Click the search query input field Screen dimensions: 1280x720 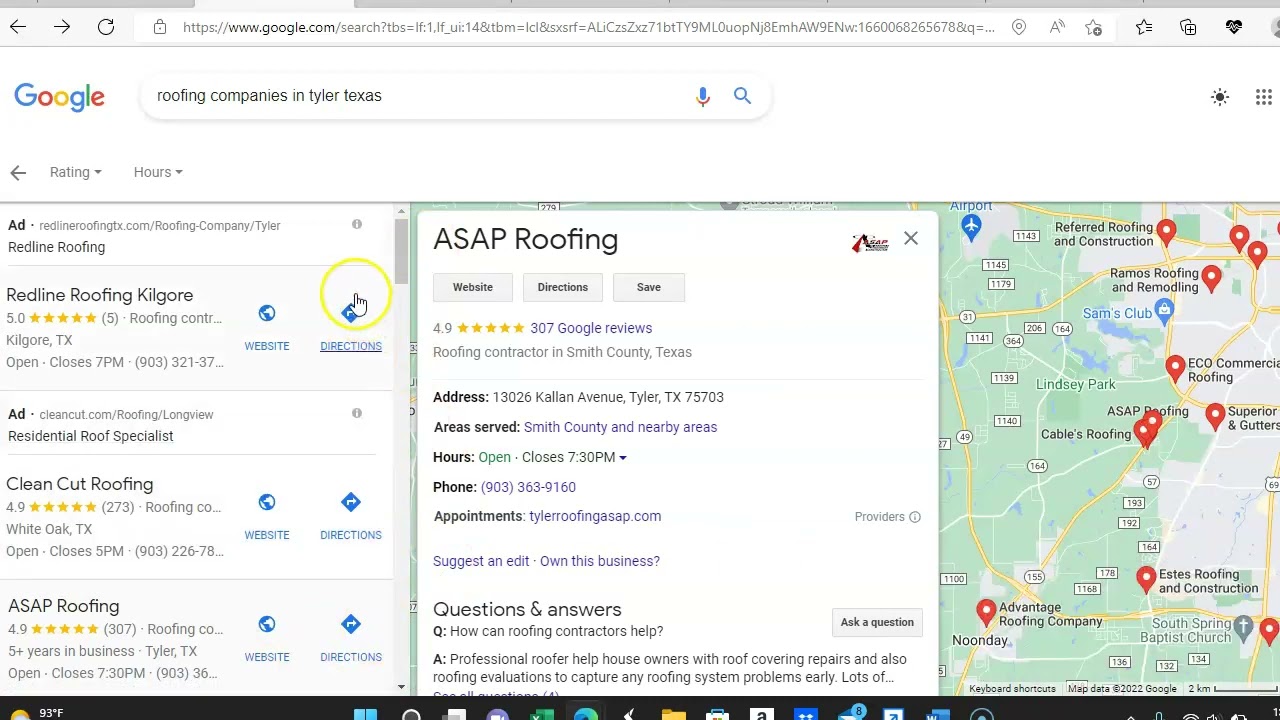pos(420,96)
